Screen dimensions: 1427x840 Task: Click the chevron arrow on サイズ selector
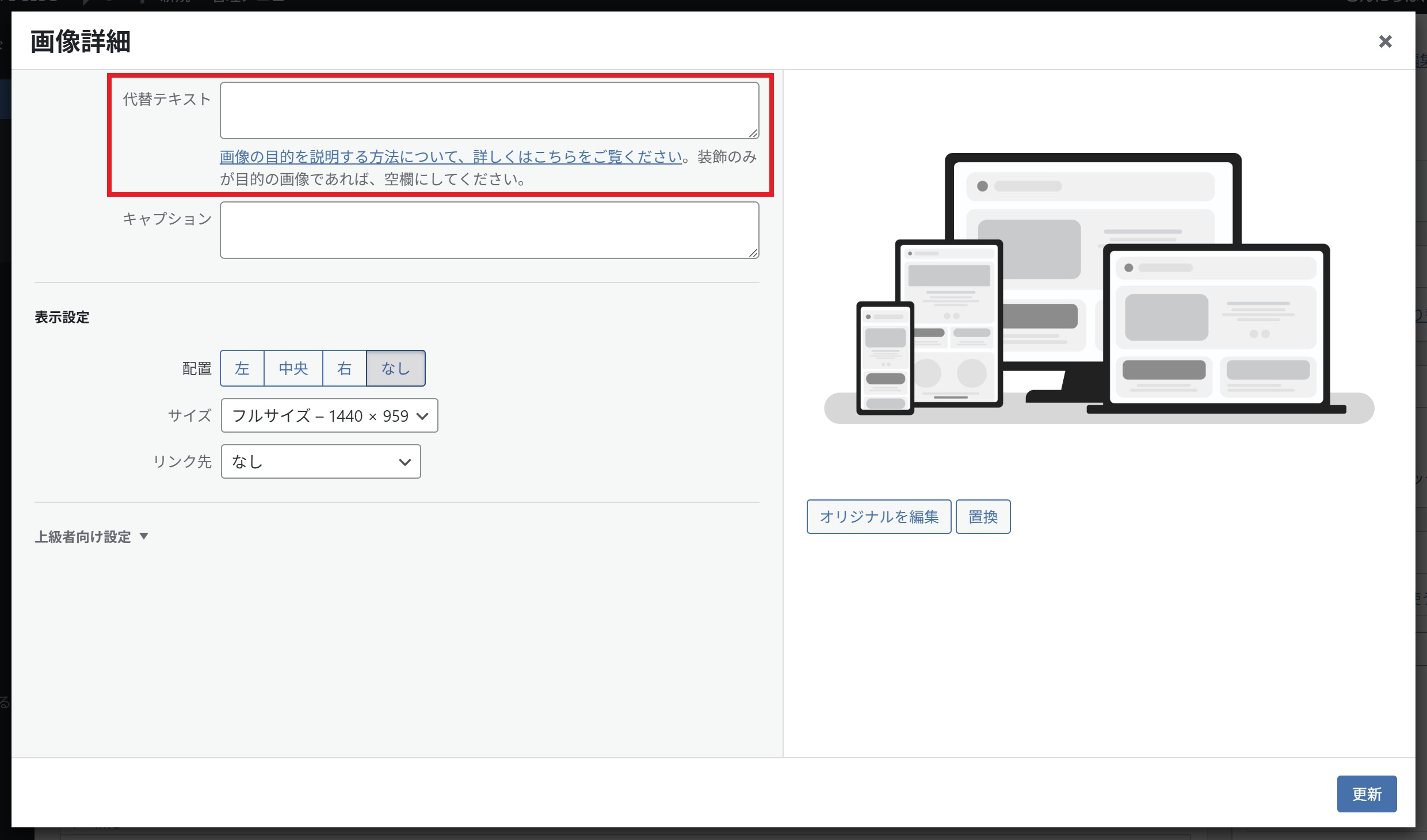point(422,416)
